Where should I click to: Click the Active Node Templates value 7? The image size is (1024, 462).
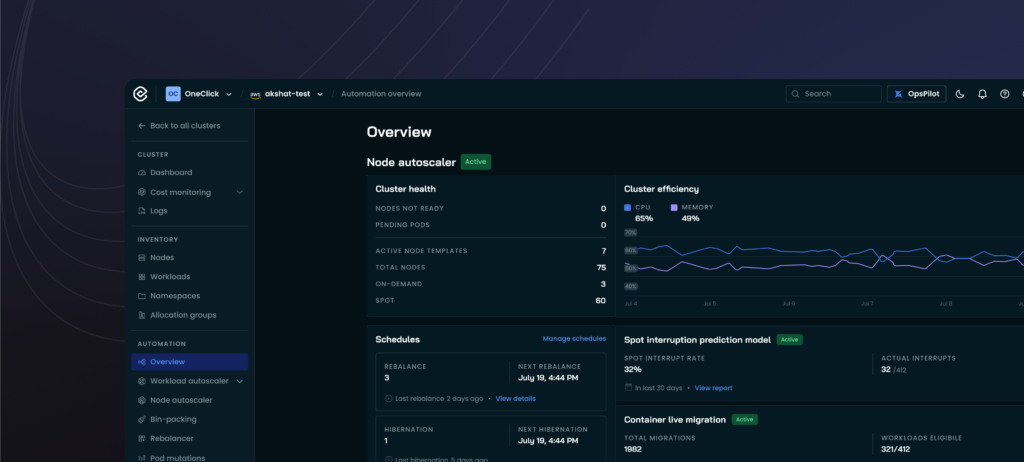[x=604, y=251]
